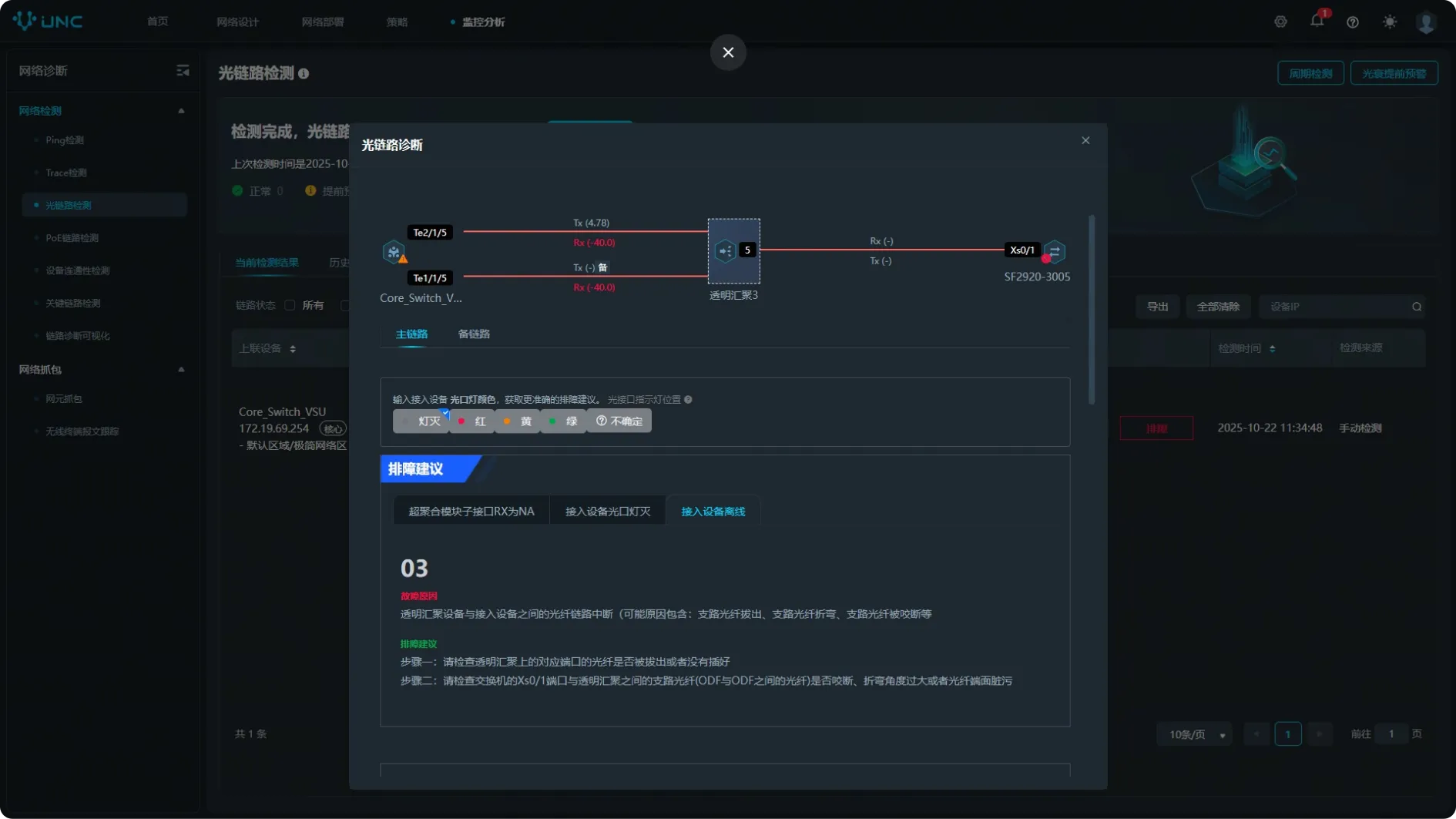Collapse the 网络检测 sidebar group
Image resolution: width=1456 pixels, height=819 pixels.
pyautogui.click(x=181, y=111)
